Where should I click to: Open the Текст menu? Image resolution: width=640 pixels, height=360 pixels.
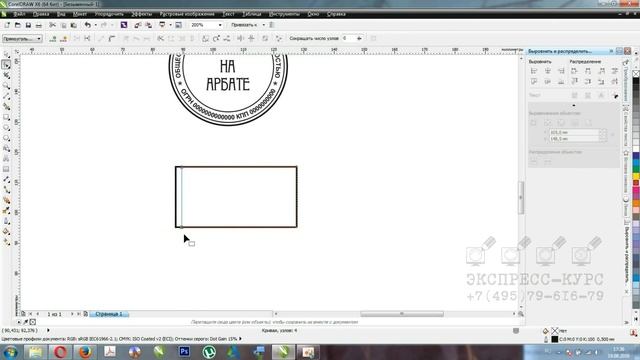[x=229, y=14]
